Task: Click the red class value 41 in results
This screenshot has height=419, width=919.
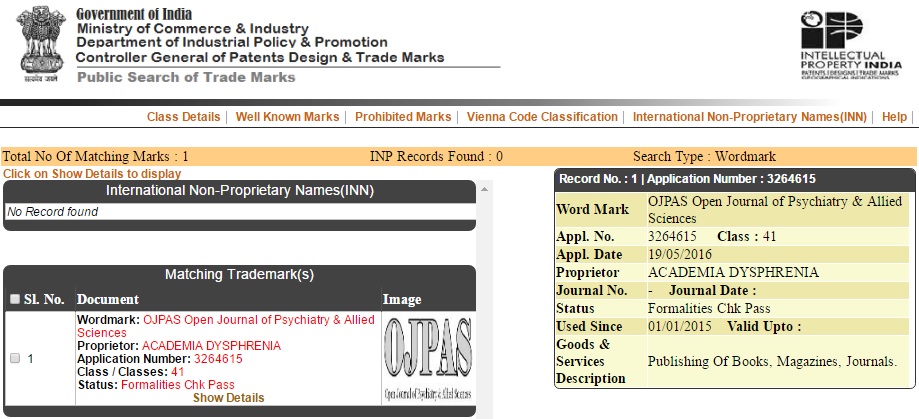Action: [x=178, y=372]
